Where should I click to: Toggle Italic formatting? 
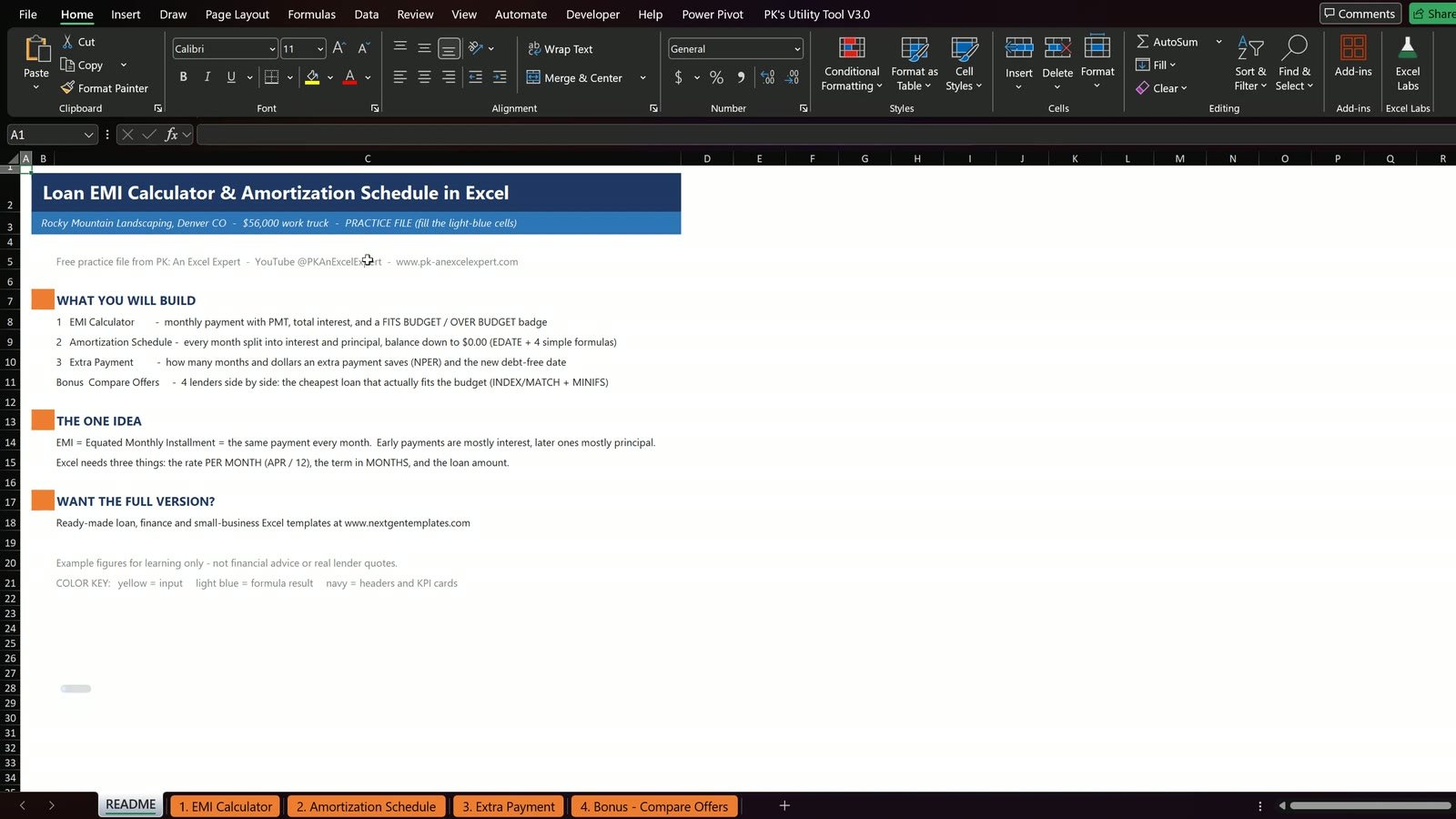(207, 77)
